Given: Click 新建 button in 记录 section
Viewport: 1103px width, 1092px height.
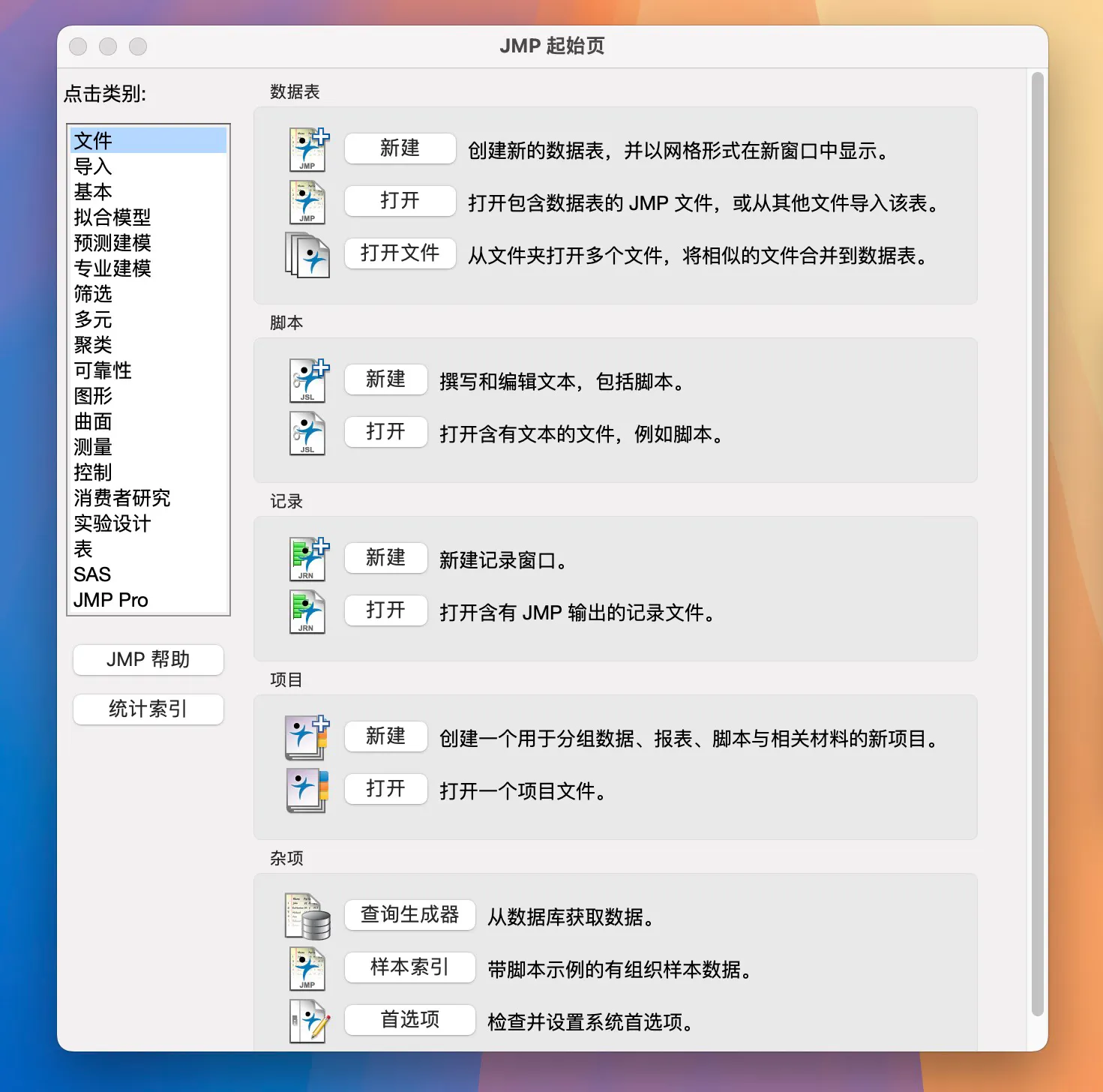Looking at the screenshot, I should [386, 558].
